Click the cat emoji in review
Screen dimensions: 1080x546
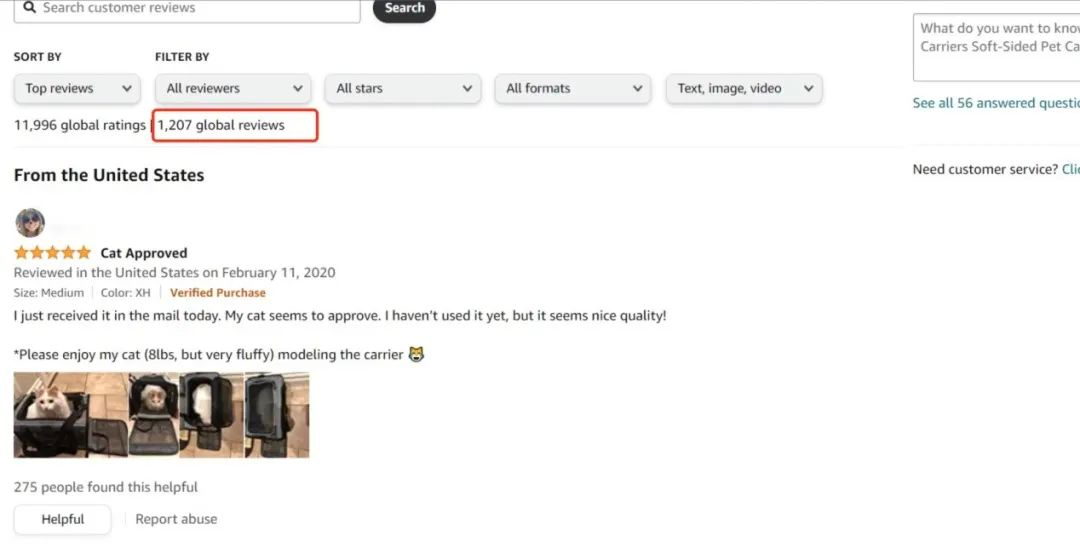point(416,355)
